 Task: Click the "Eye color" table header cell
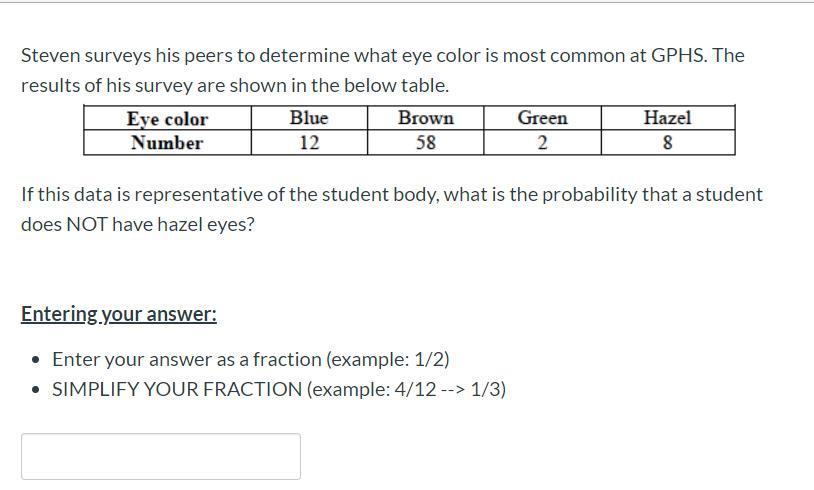(167, 119)
